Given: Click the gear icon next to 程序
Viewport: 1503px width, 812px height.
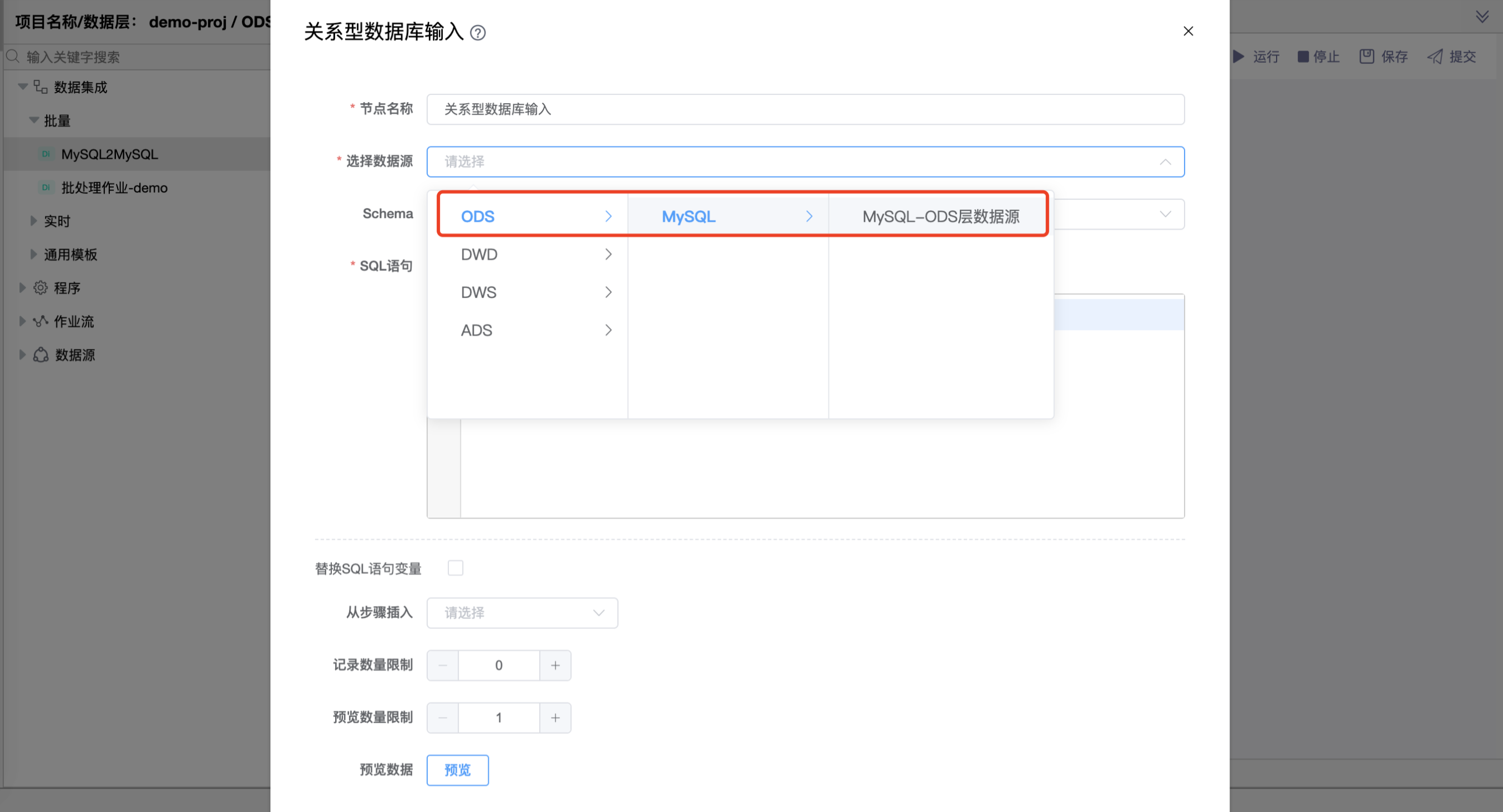Looking at the screenshot, I should click(x=40, y=287).
